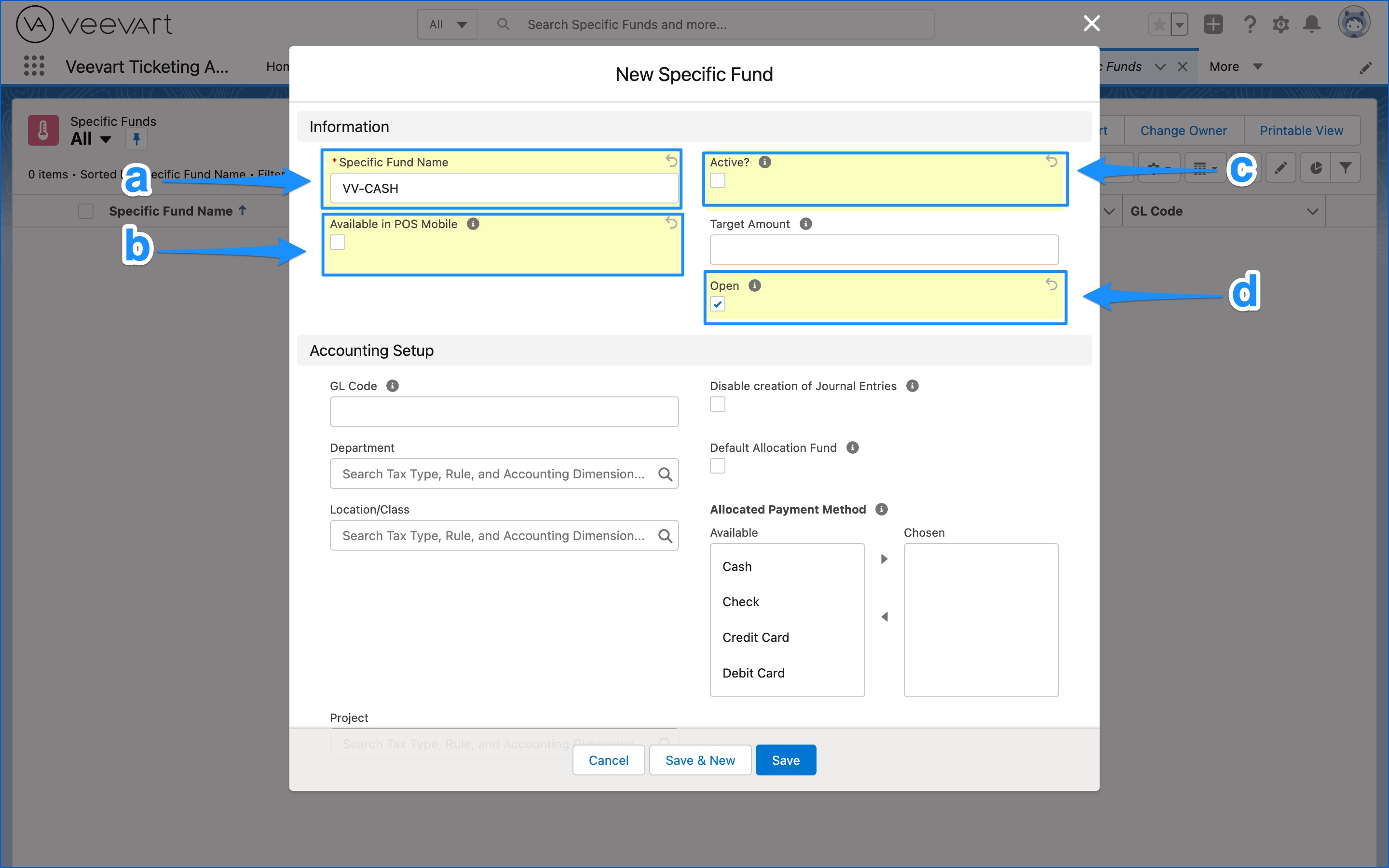This screenshot has width=1389, height=868.
Task: Open the Salesforce App Launcher waffle icon
Action: tap(34, 66)
